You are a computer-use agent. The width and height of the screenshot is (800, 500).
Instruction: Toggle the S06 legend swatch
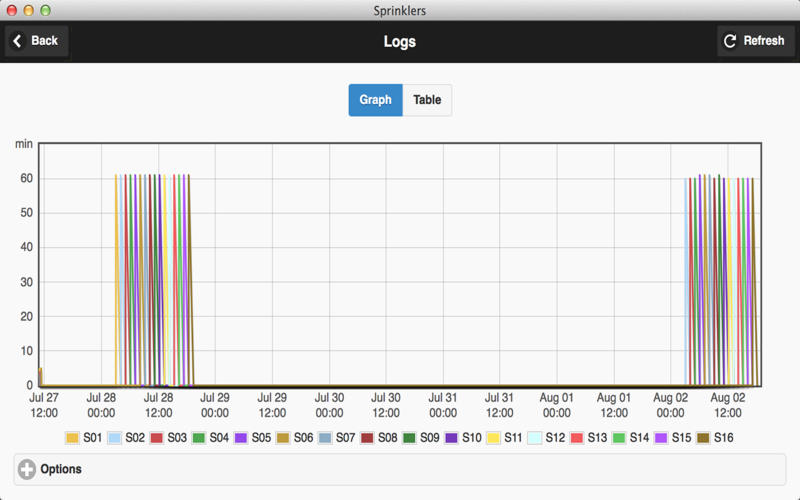(283, 438)
